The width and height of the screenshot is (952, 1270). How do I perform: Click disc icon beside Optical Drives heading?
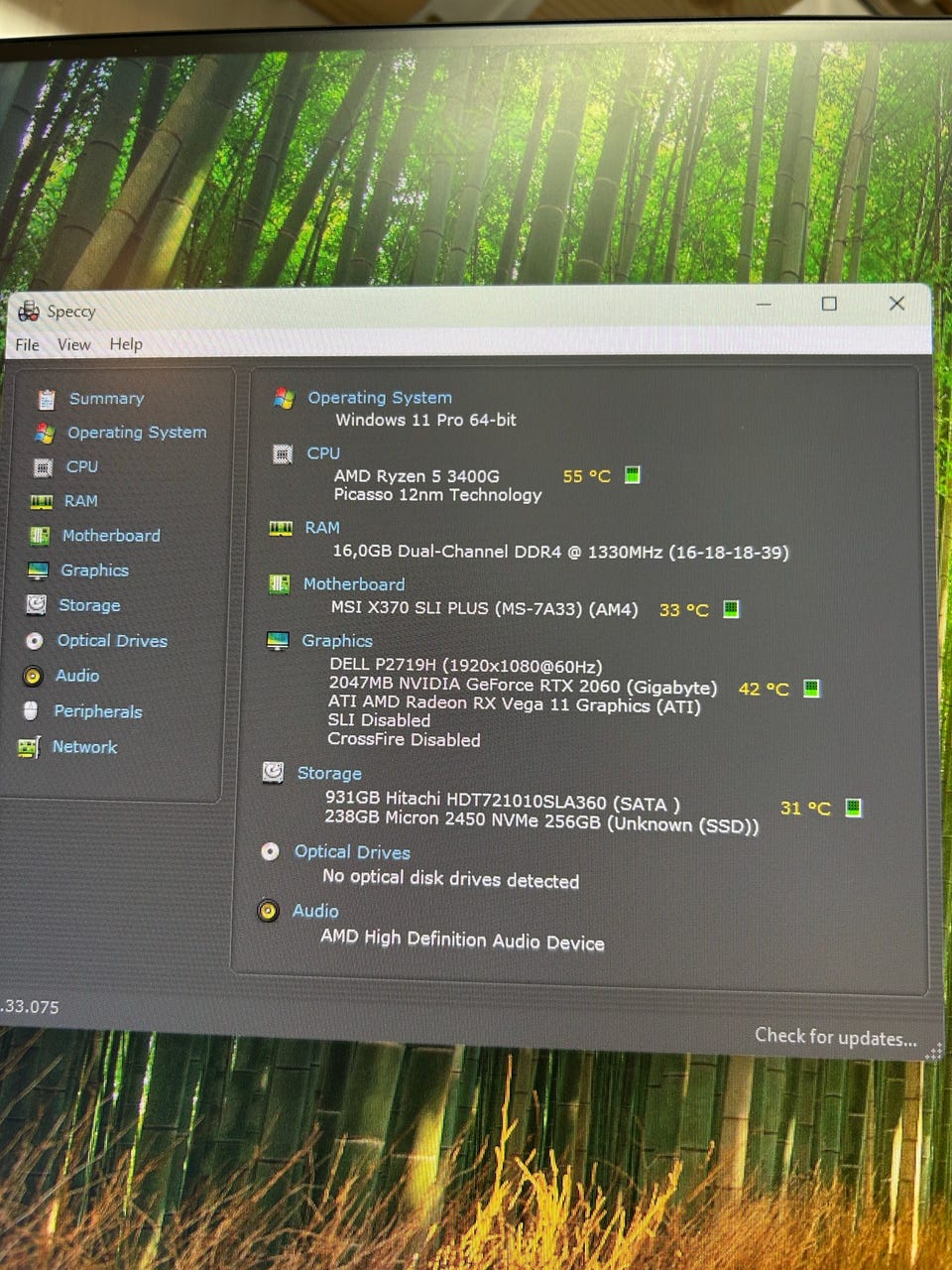point(270,851)
